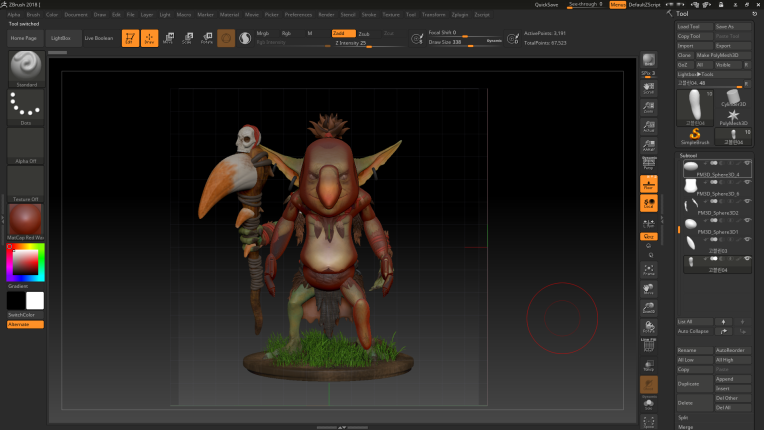
Task: Hide the PM3D_Sphere3D_4 subtool with eye icon
Action: click(x=747, y=163)
